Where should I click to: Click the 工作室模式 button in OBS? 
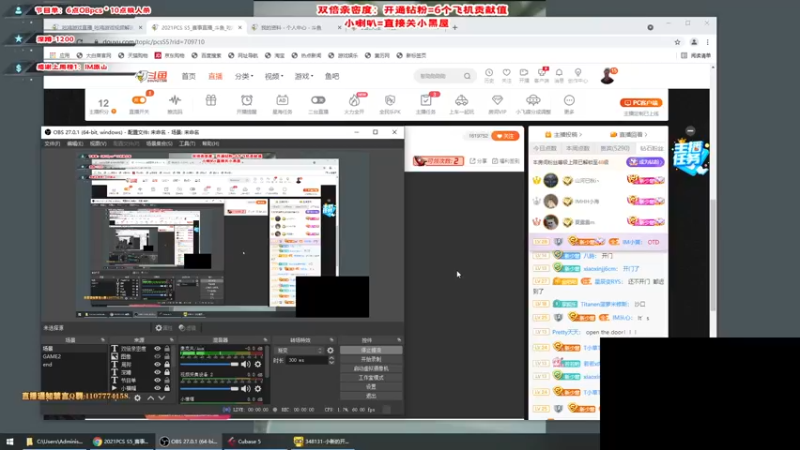coord(371,378)
